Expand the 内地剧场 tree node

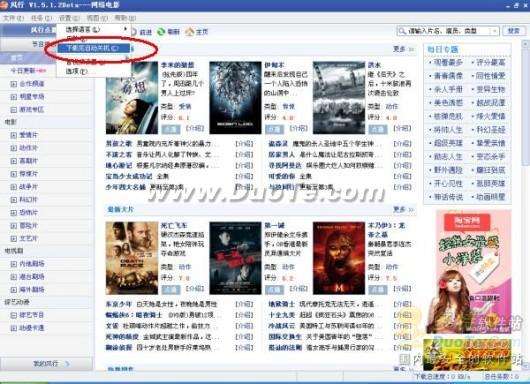tap(14, 264)
